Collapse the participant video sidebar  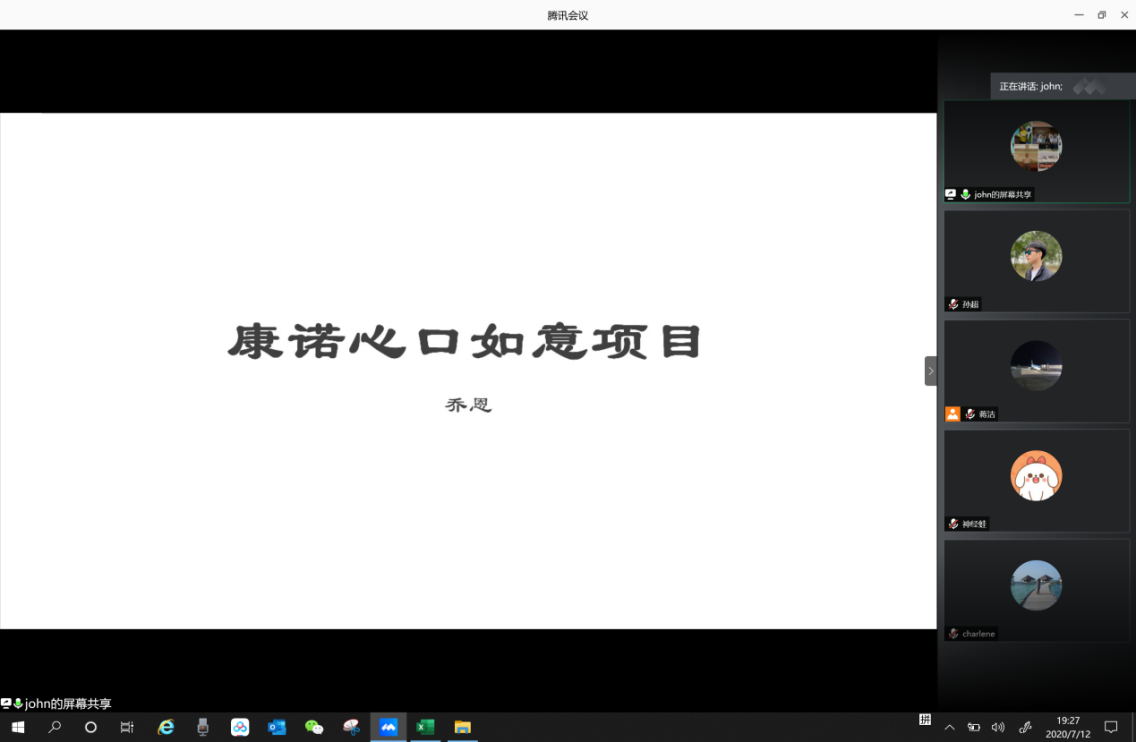(x=930, y=371)
